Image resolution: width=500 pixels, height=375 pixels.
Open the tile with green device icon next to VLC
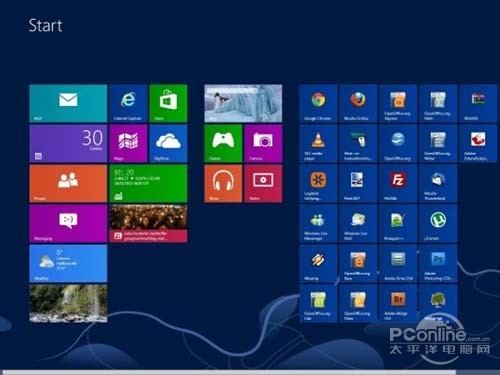[x=358, y=143]
